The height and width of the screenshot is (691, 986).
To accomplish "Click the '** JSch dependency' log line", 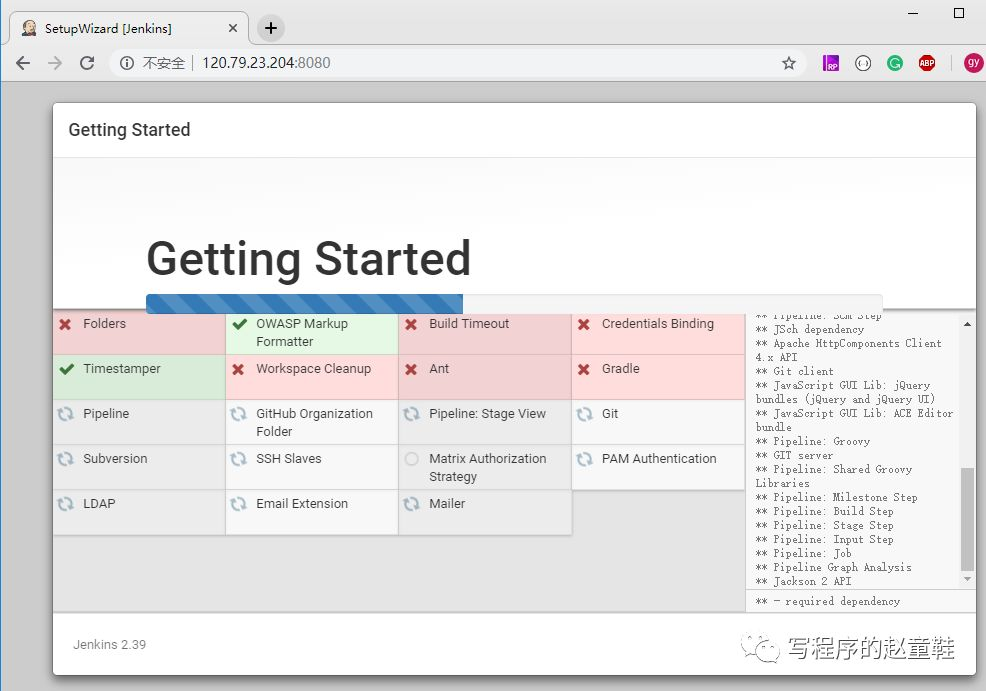I will 809,329.
